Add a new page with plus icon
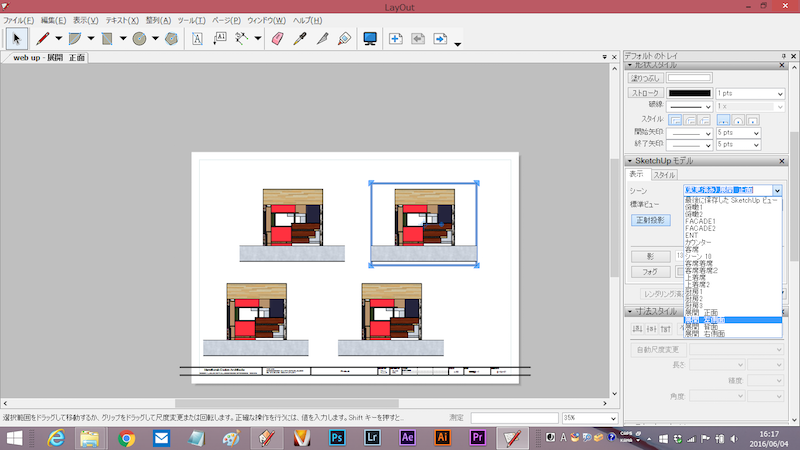This screenshot has width=800, height=450. point(395,39)
